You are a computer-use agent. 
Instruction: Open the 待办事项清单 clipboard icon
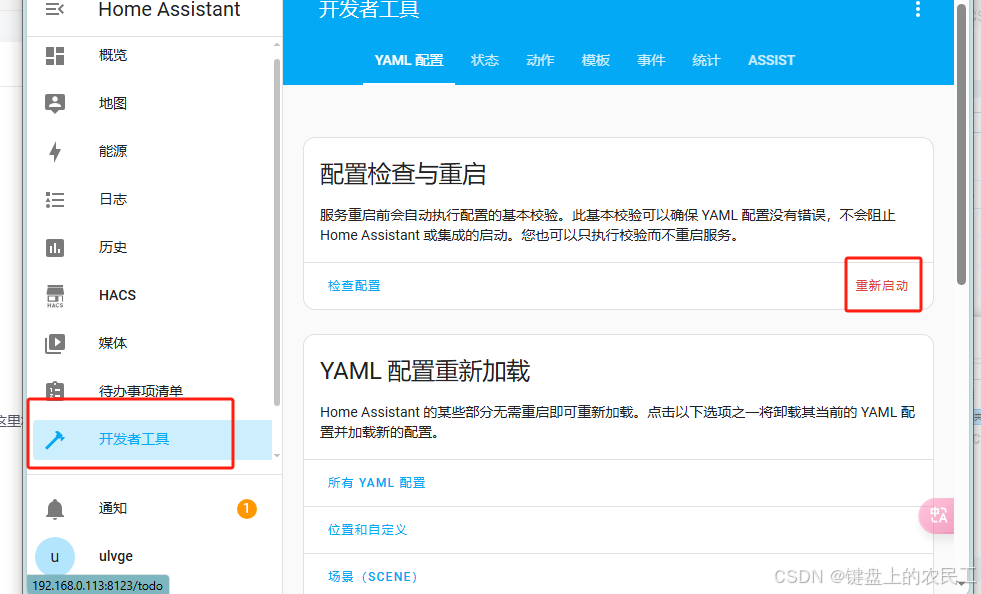click(55, 390)
